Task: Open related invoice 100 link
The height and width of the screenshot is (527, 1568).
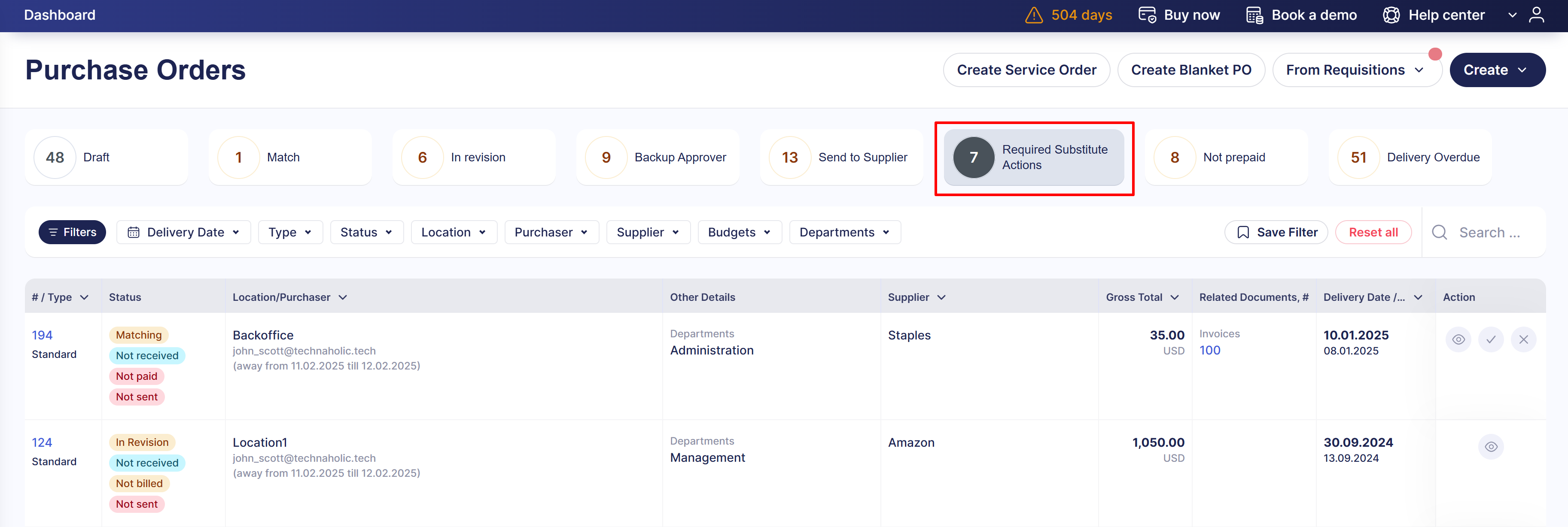Action: point(1209,351)
